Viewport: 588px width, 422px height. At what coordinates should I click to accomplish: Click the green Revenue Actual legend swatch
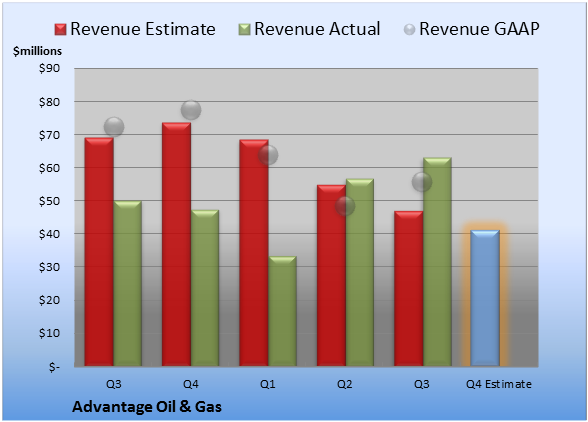(x=244, y=30)
